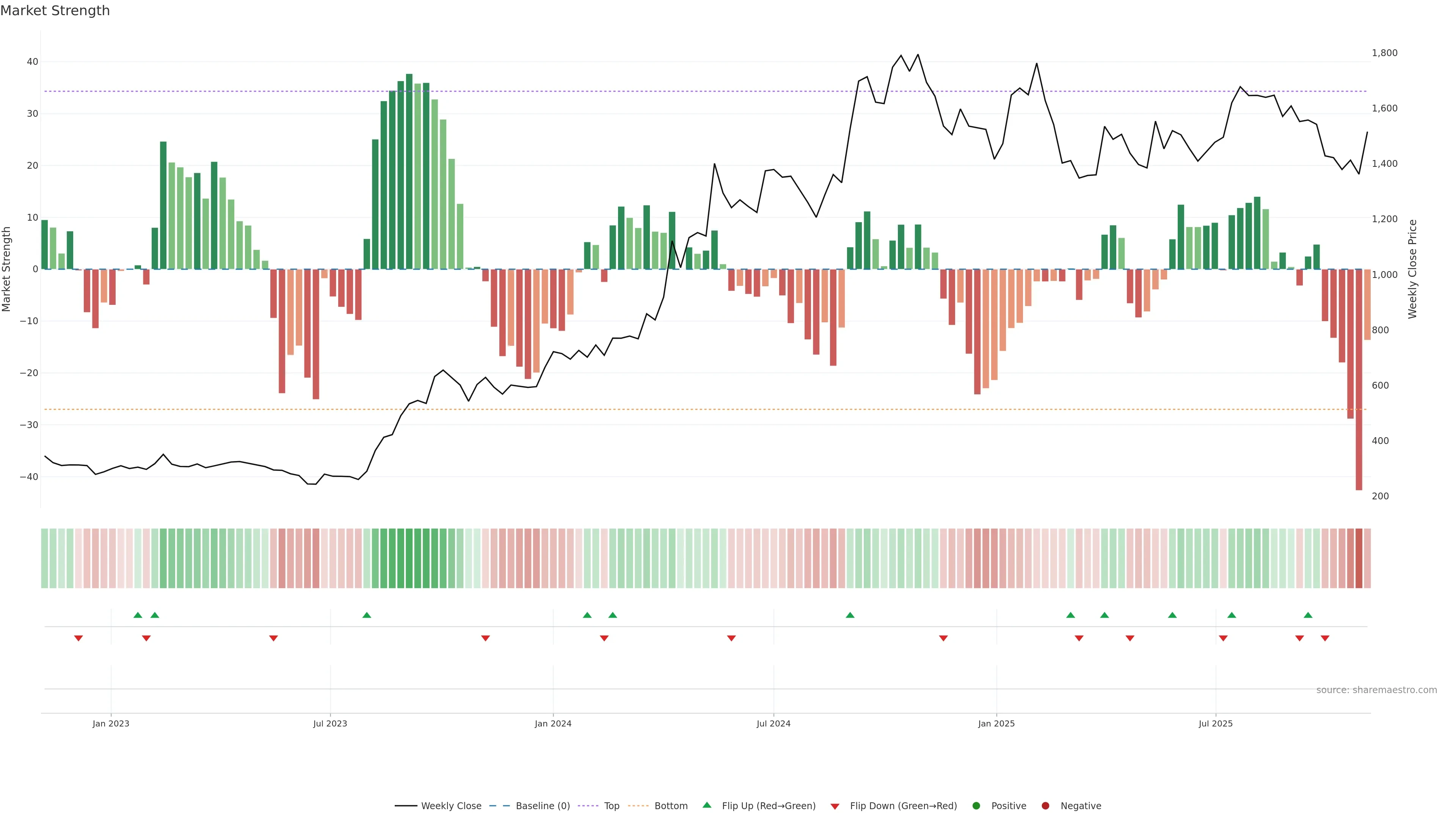This screenshot has height=819, width=1456.
Task: Click the green Flip Up legend triangle
Action: coord(706,805)
